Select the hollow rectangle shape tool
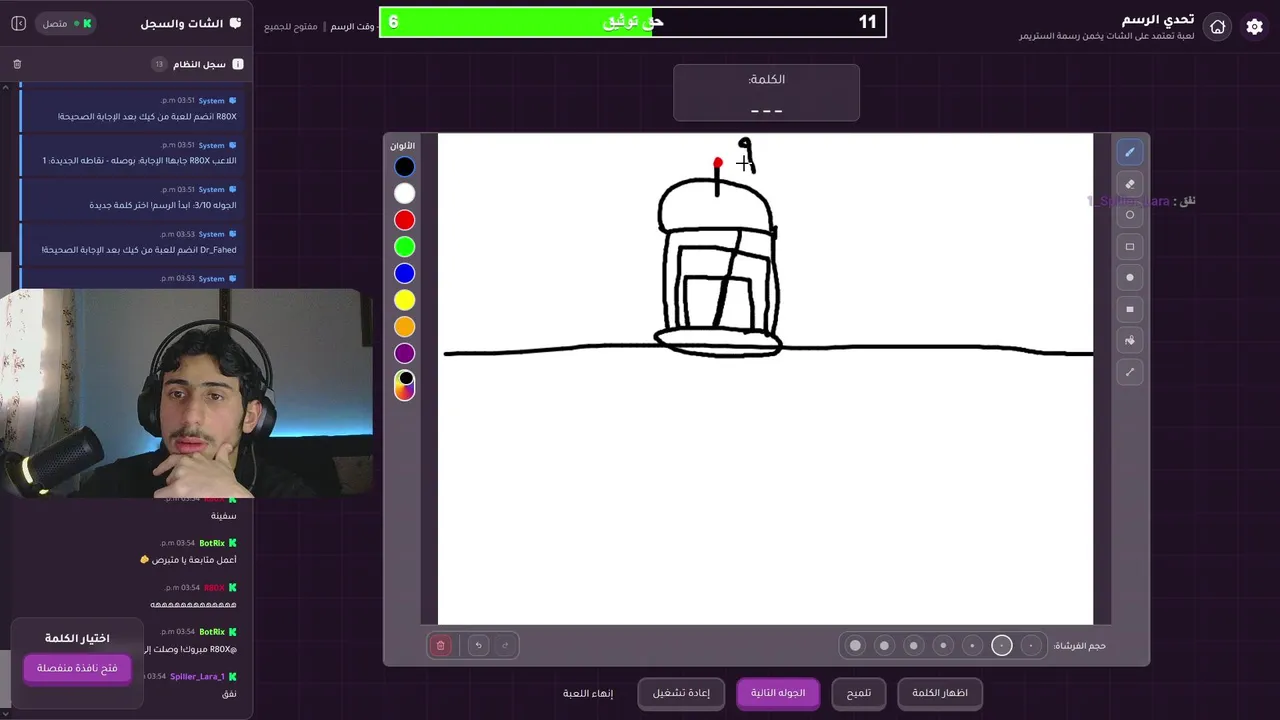The image size is (1280, 720). click(x=1130, y=246)
